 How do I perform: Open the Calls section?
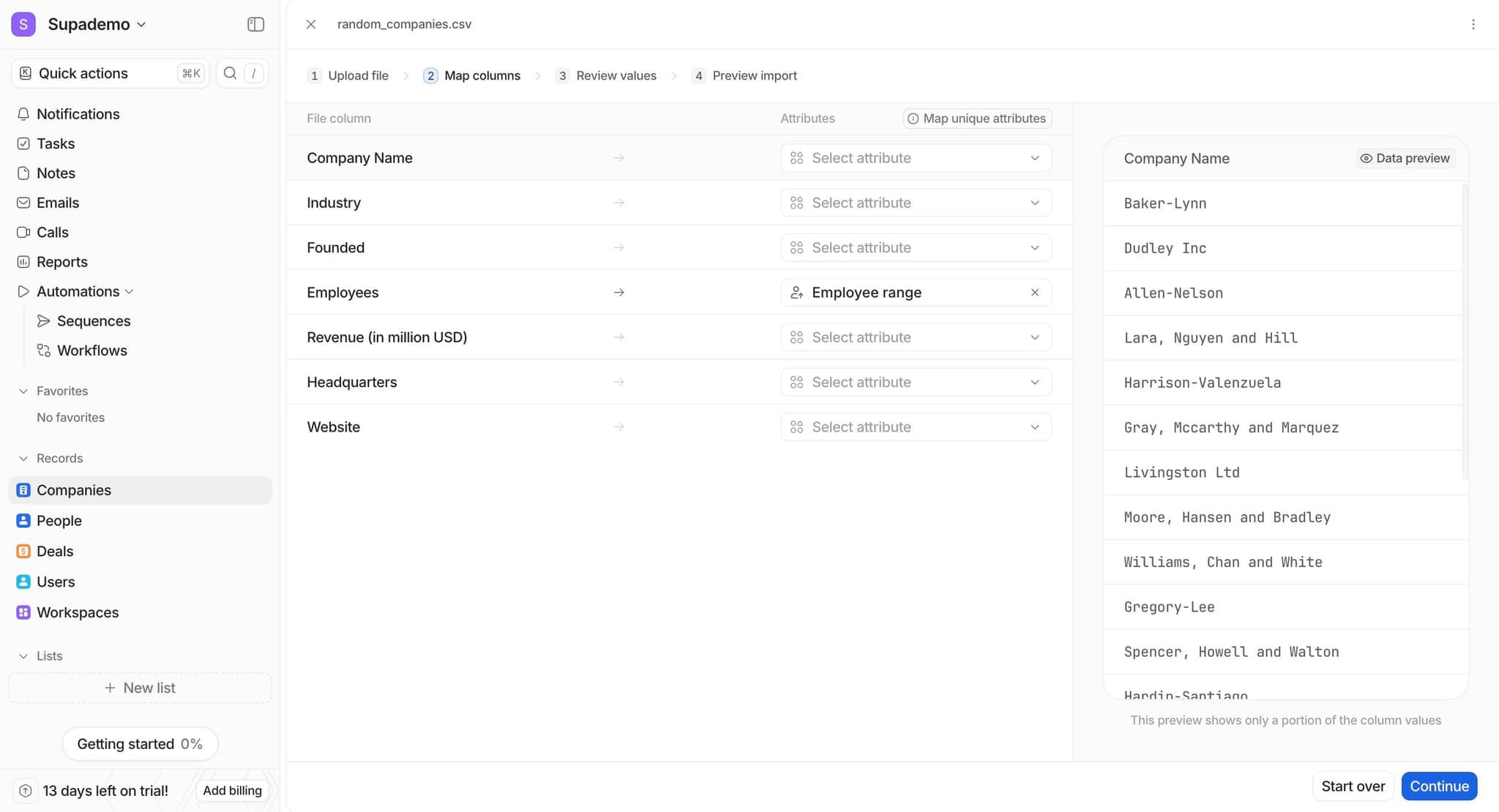click(x=52, y=232)
